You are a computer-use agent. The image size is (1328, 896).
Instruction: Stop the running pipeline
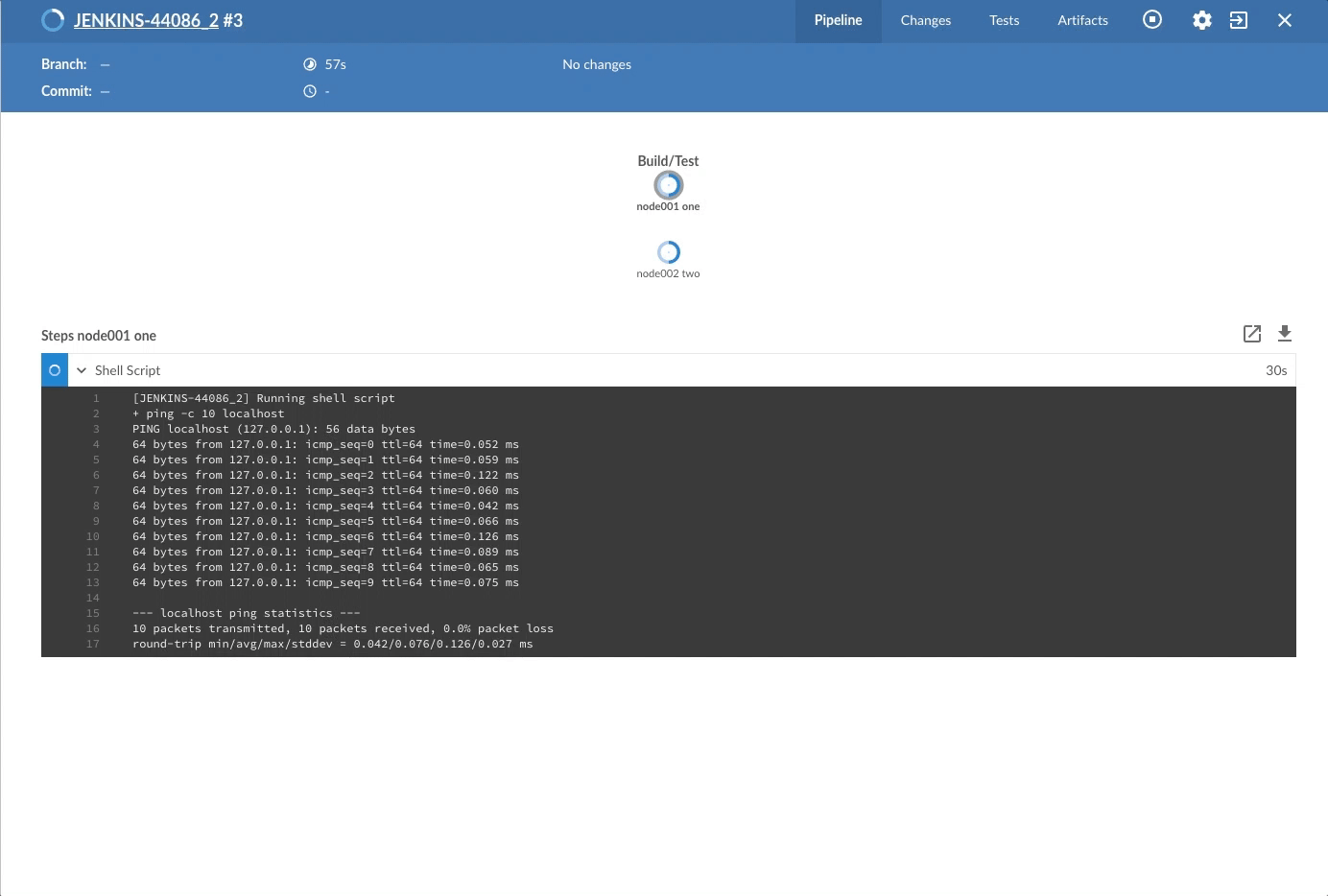click(x=1152, y=20)
